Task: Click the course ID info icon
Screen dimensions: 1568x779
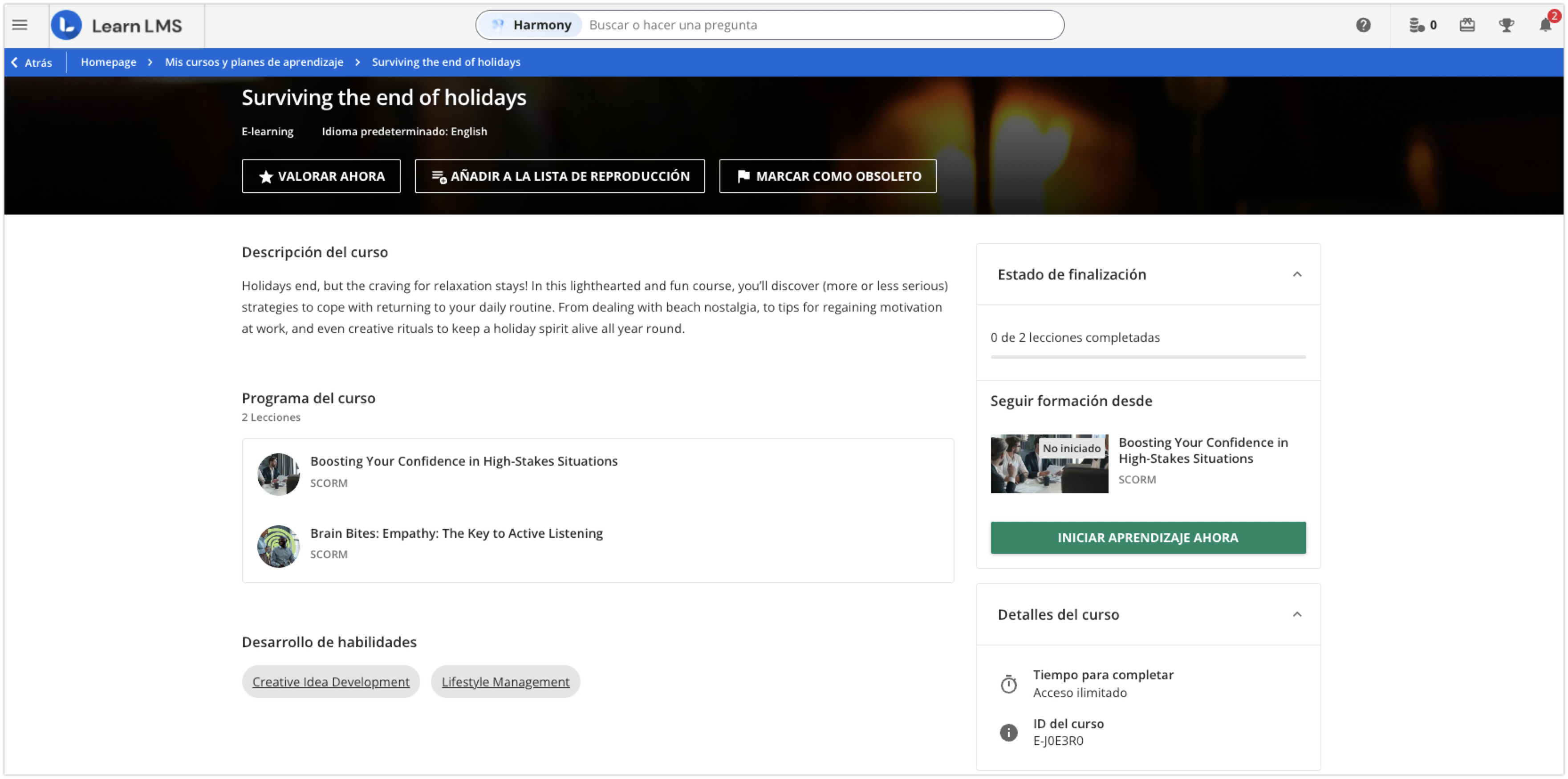Action: [1008, 732]
